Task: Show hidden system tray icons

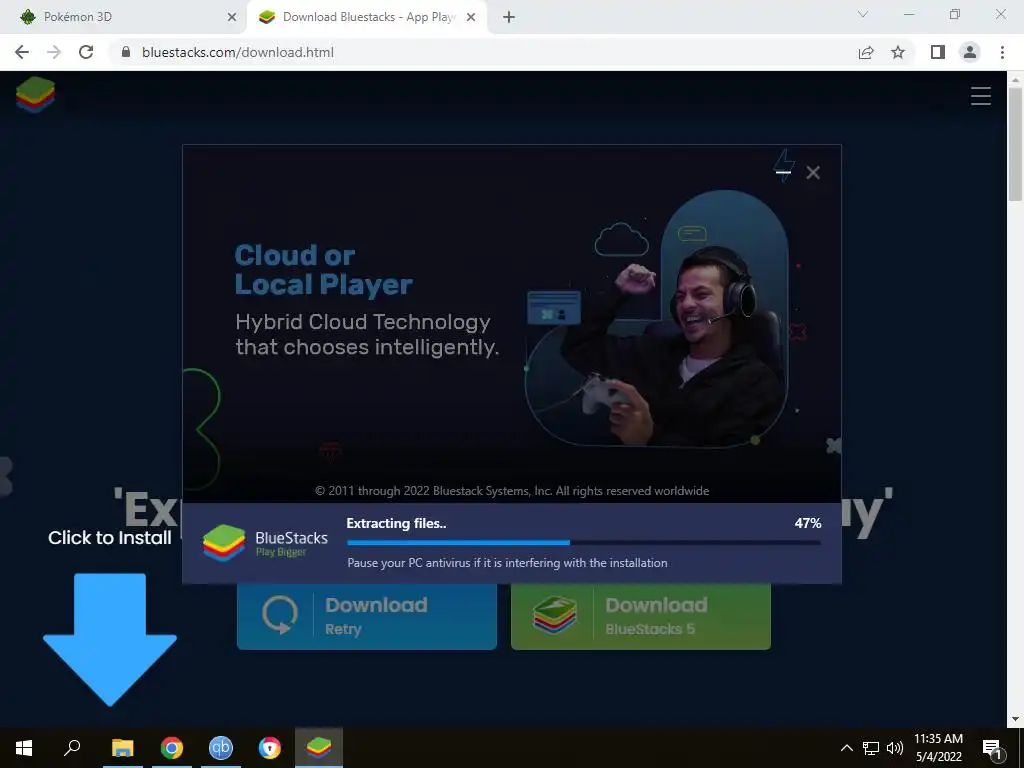Action: pos(846,748)
